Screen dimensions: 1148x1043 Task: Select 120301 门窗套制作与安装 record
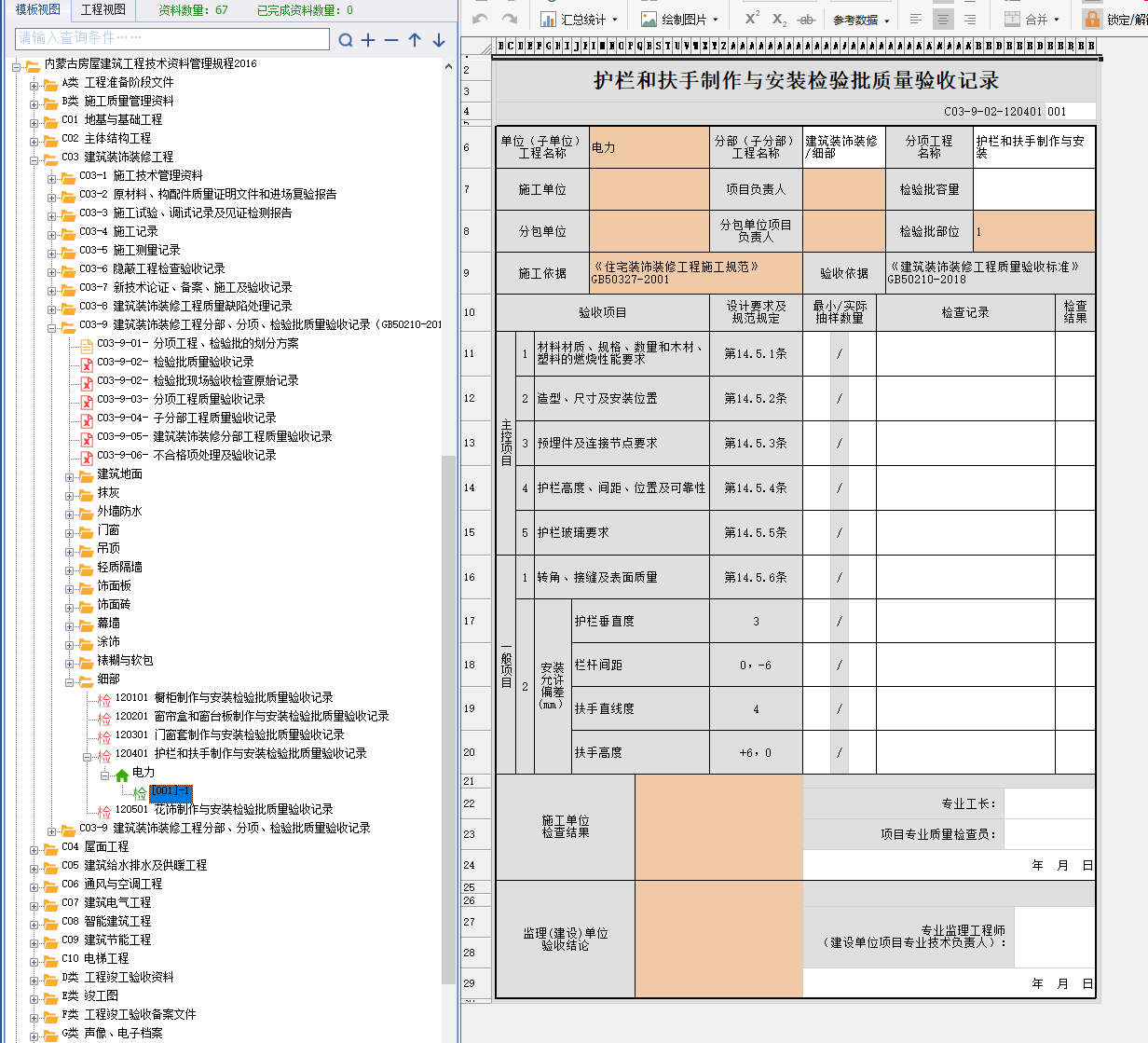pos(229,734)
